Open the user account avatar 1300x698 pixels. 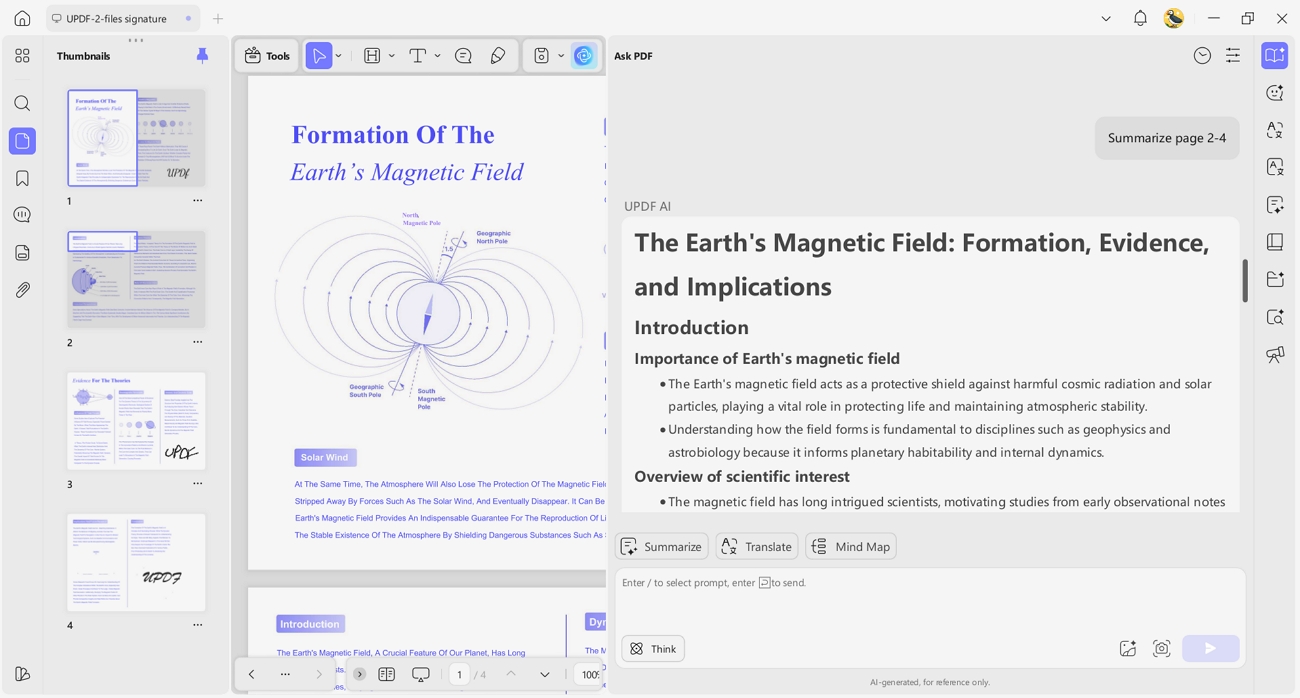pos(1174,18)
